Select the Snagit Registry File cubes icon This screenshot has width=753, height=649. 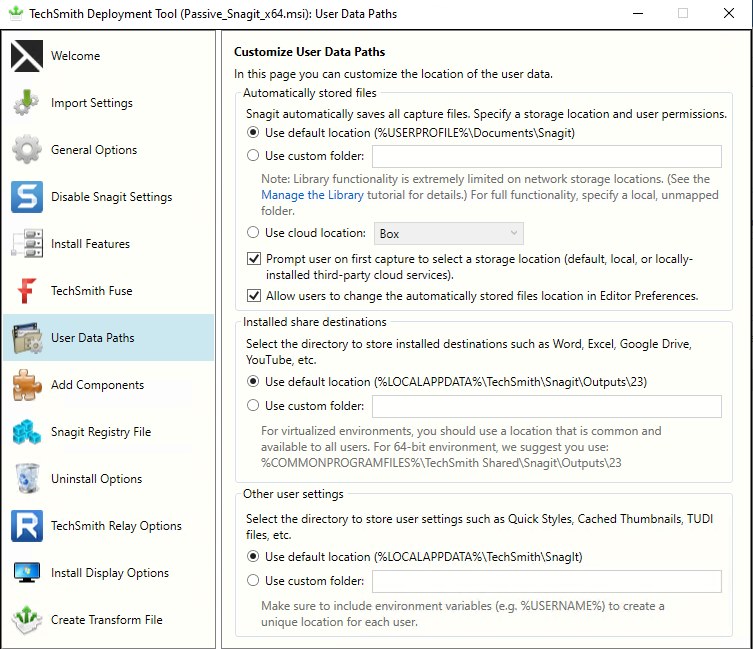(27, 432)
